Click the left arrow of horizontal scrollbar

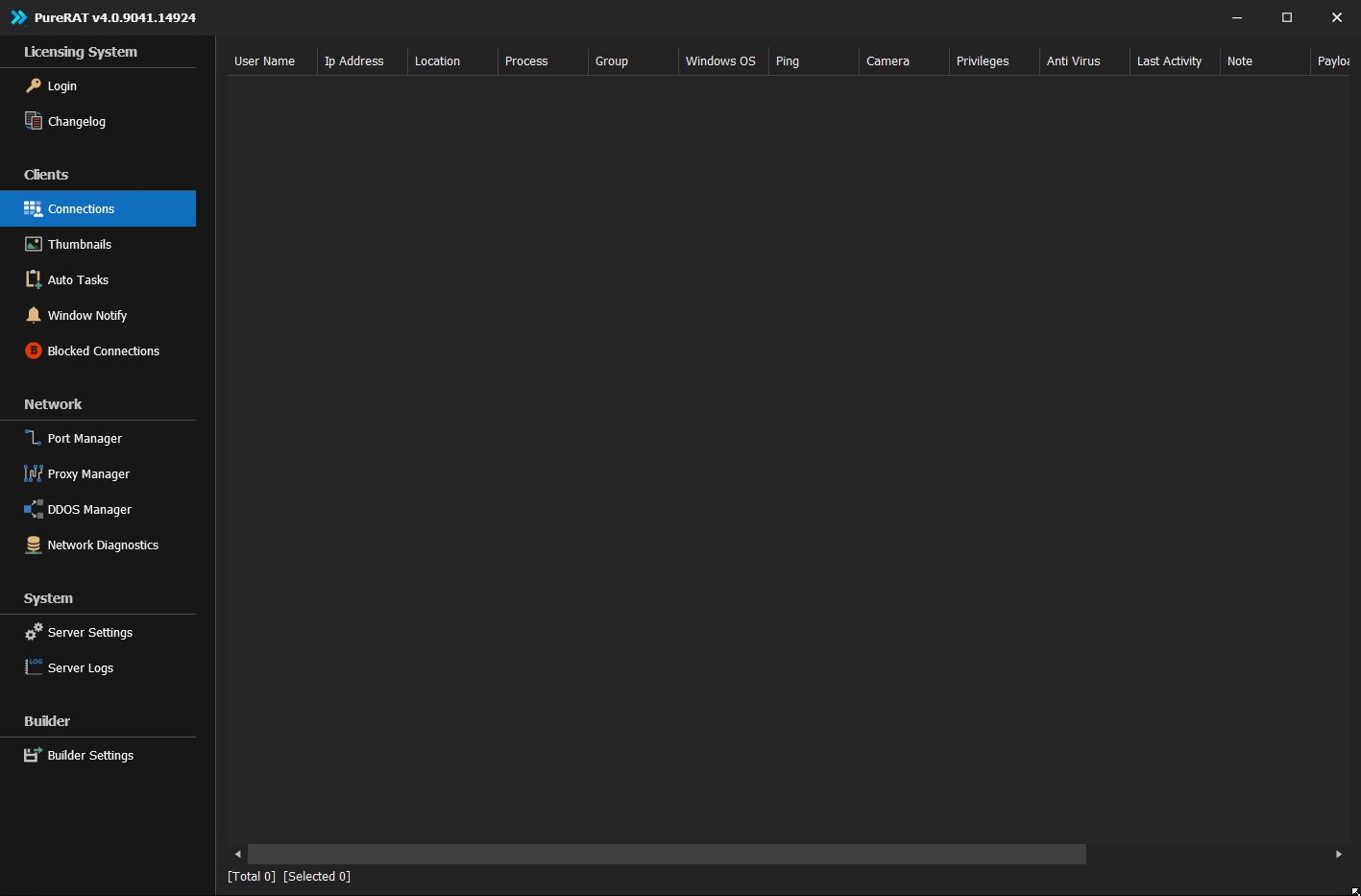pyautogui.click(x=237, y=854)
